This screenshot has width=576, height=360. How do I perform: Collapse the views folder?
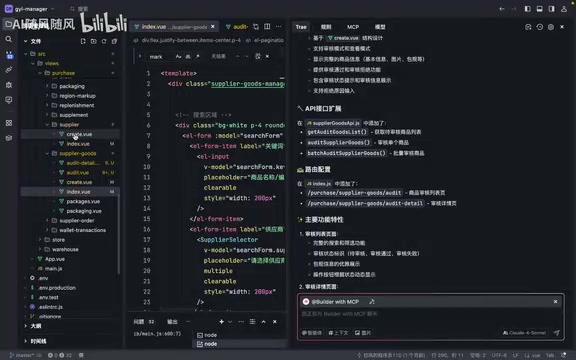(33, 63)
